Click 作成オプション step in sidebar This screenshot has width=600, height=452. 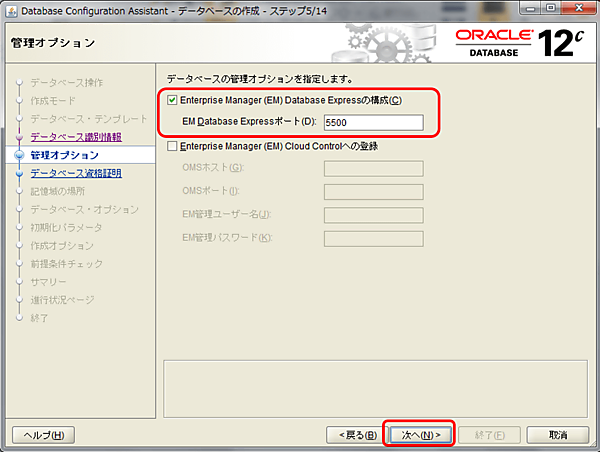click(62, 245)
